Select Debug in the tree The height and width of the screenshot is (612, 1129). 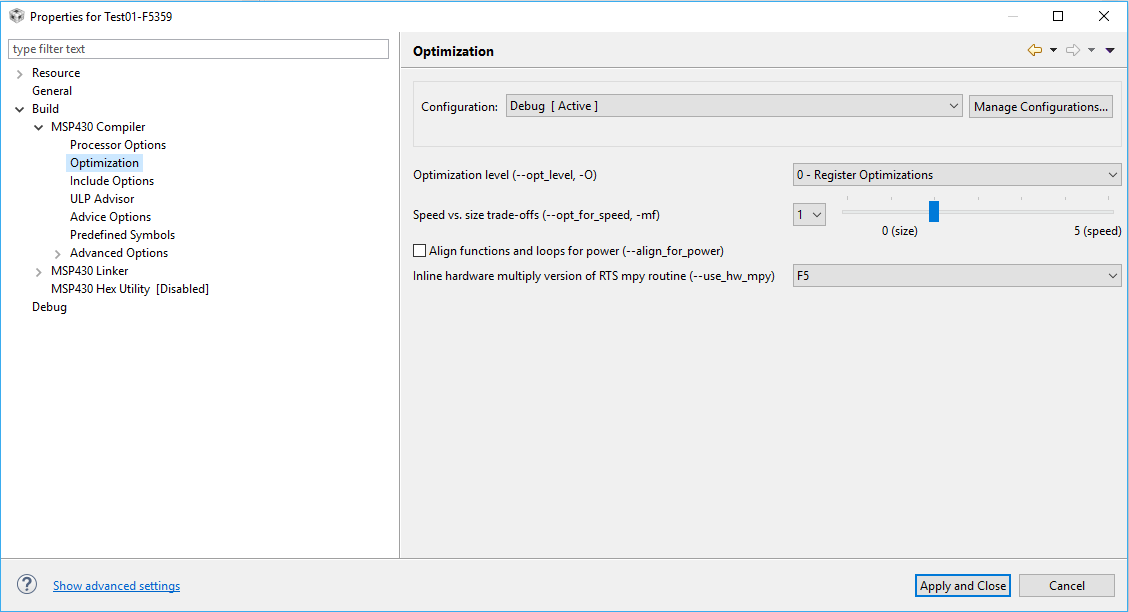(x=49, y=307)
